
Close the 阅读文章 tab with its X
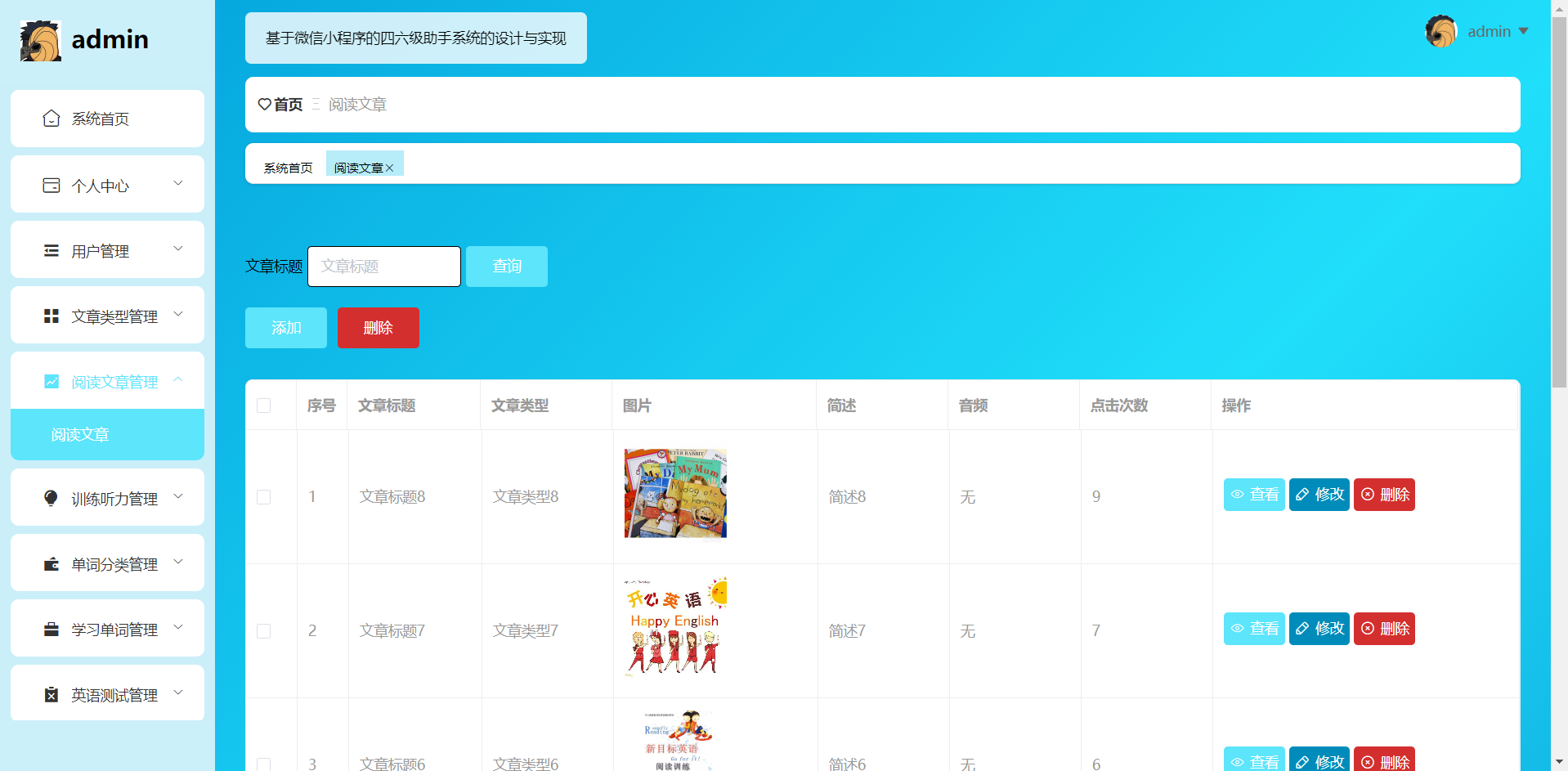point(389,168)
